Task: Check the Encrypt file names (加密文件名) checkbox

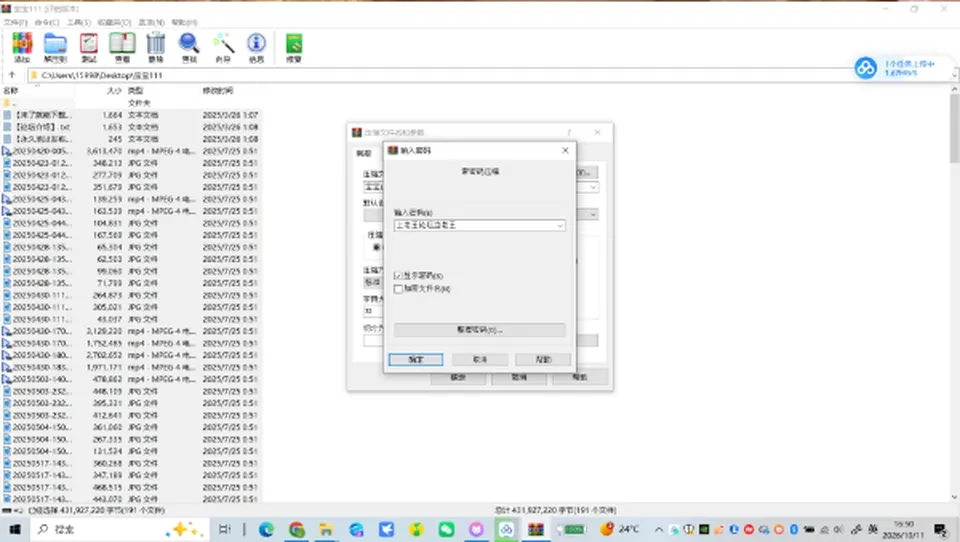Action: tap(398, 288)
